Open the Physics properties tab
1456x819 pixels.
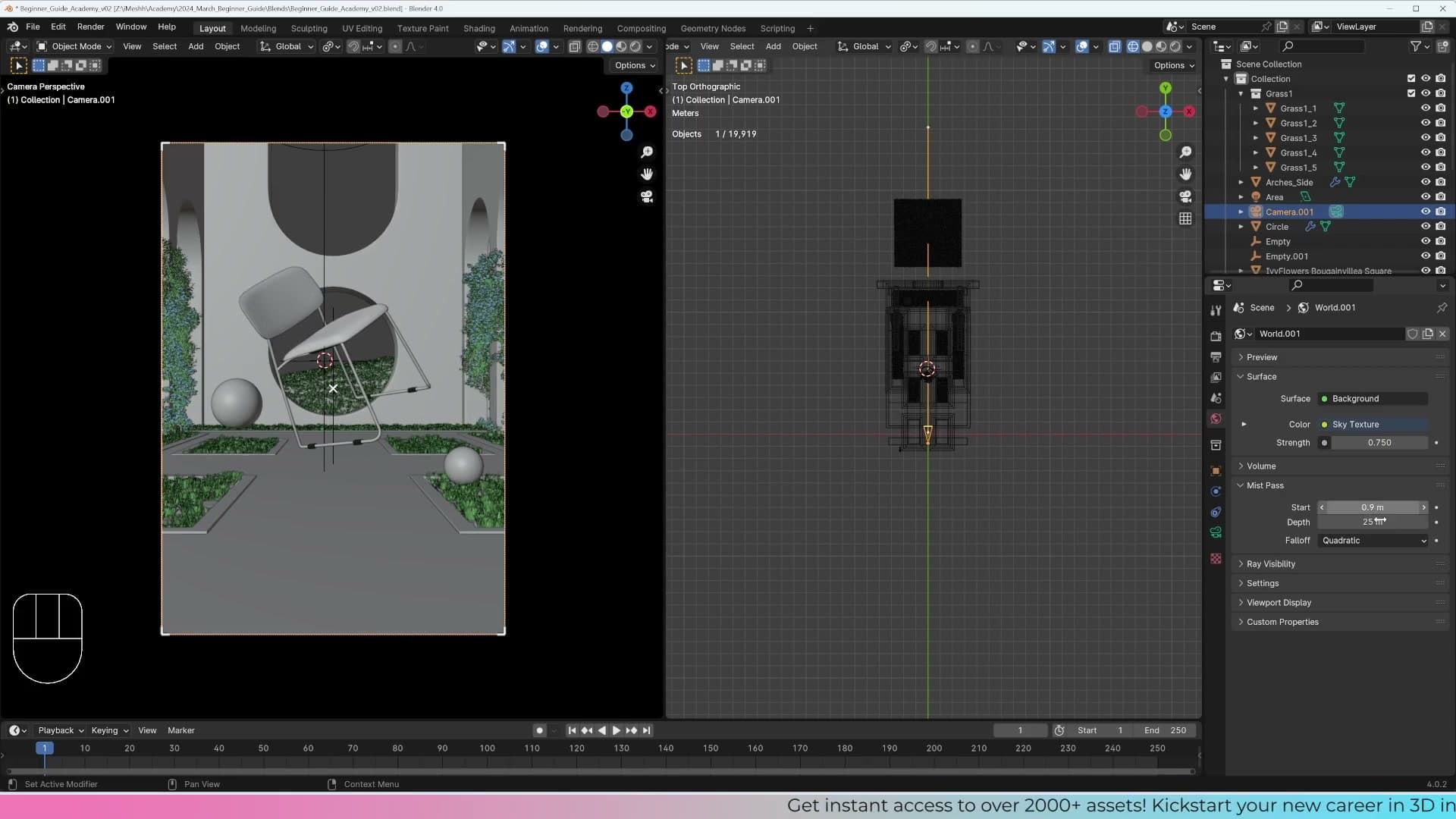coord(1216,491)
